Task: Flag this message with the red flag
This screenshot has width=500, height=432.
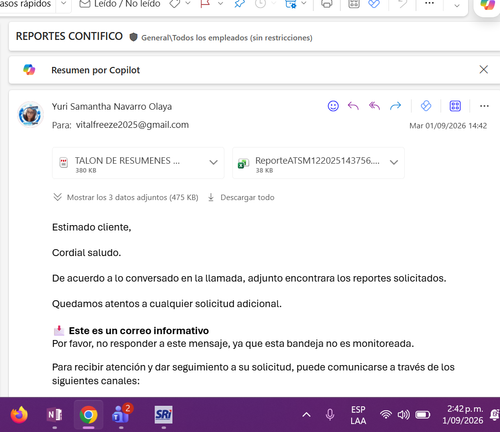Action: point(205,4)
